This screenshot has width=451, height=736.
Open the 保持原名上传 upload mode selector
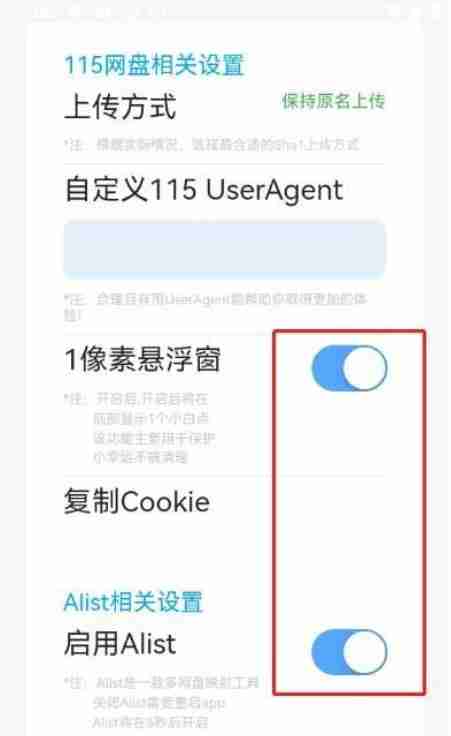tap(333, 101)
